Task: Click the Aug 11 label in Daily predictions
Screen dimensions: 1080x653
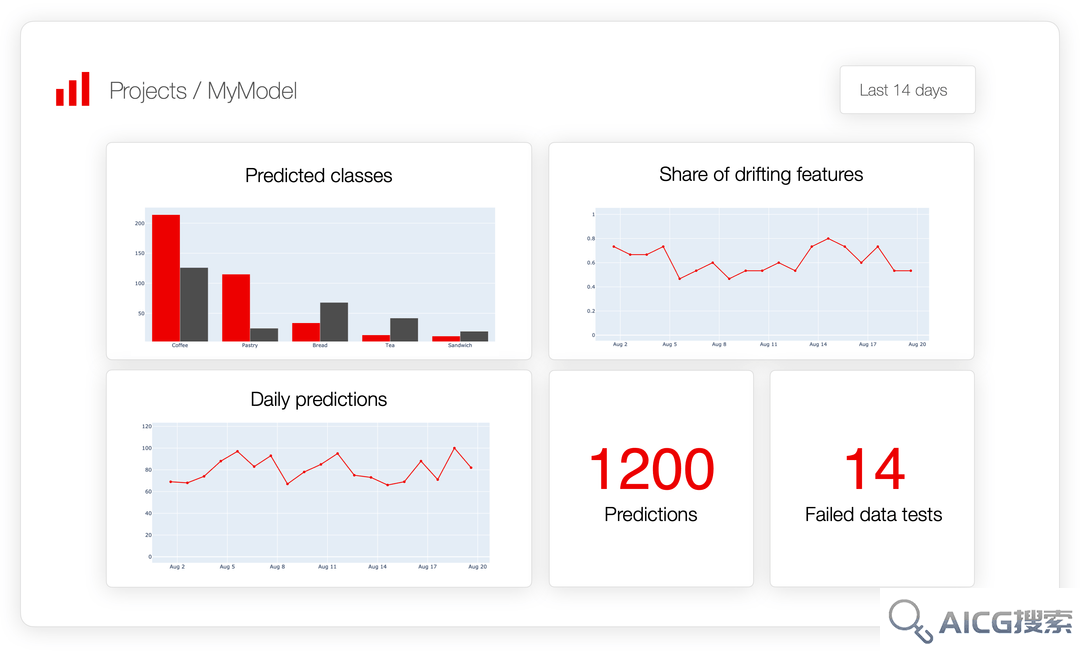Action: click(x=327, y=567)
